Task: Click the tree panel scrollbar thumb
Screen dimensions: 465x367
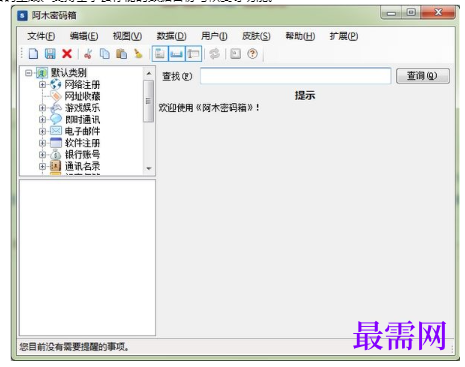Action: 149,101
